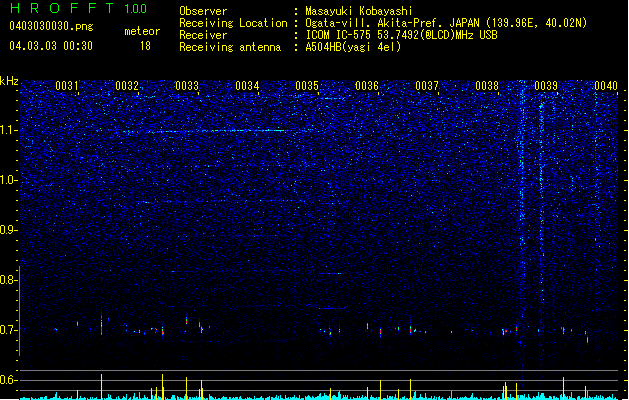Click the 0.9 kHz axis label

pos(8,230)
